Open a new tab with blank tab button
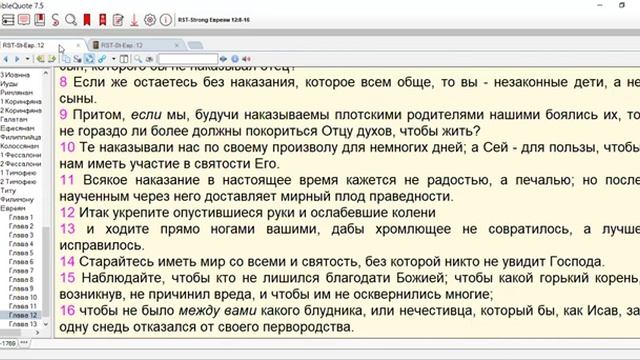640x360 pixels. 195,45
